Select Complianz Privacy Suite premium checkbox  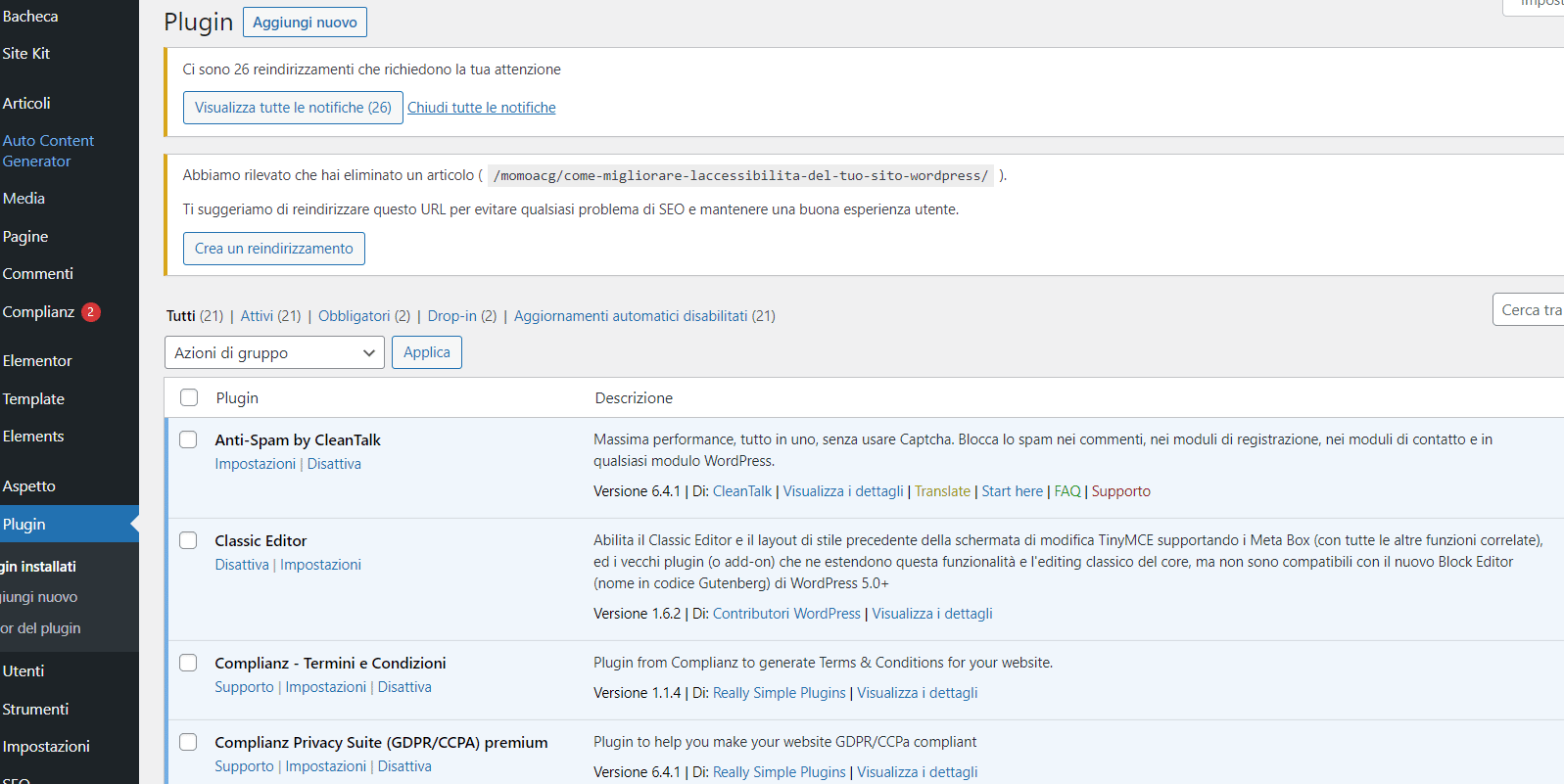point(188,742)
